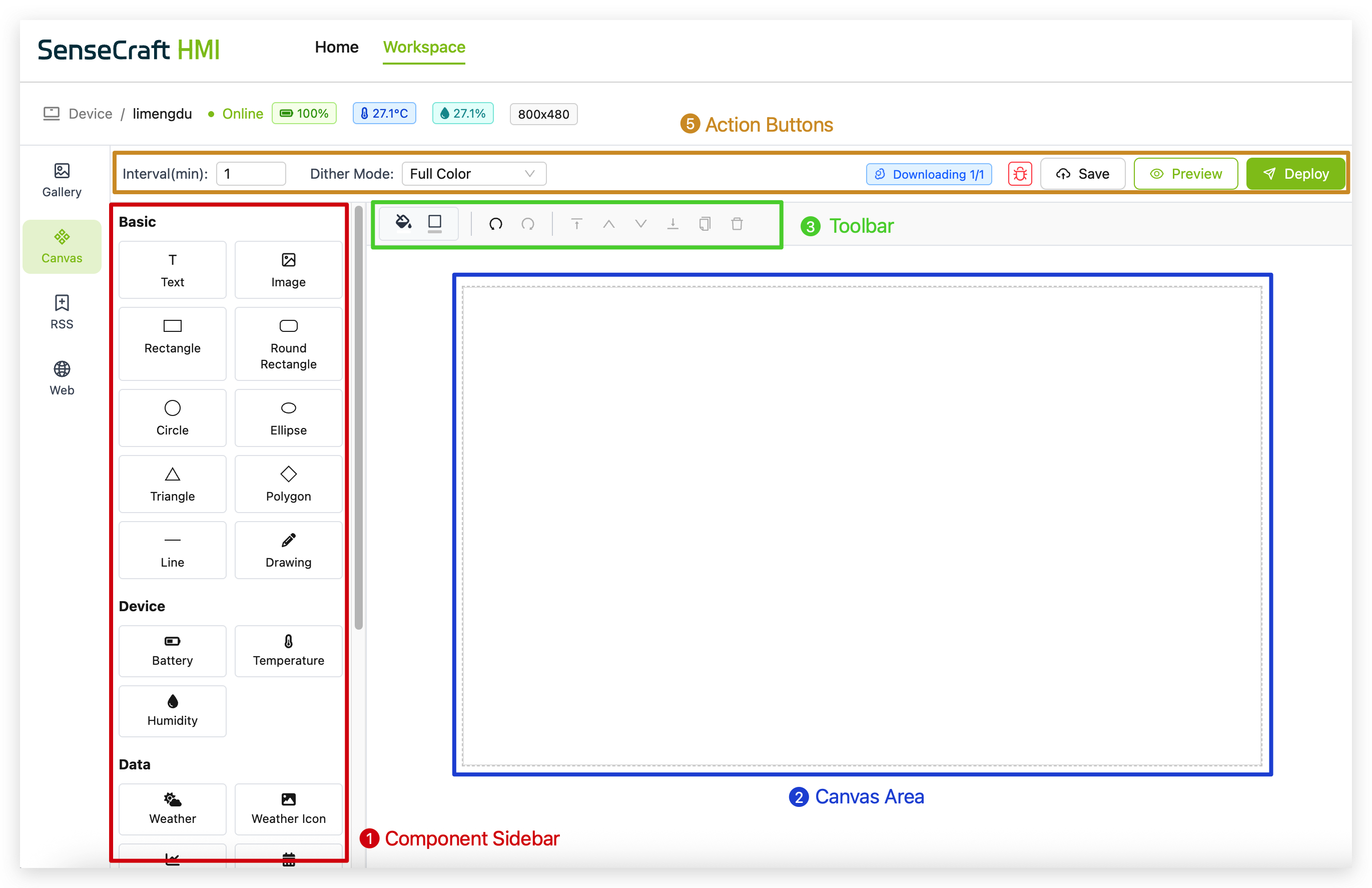The height and width of the screenshot is (888, 1372).
Task: Click the fill color bucket tool
Action: click(403, 222)
